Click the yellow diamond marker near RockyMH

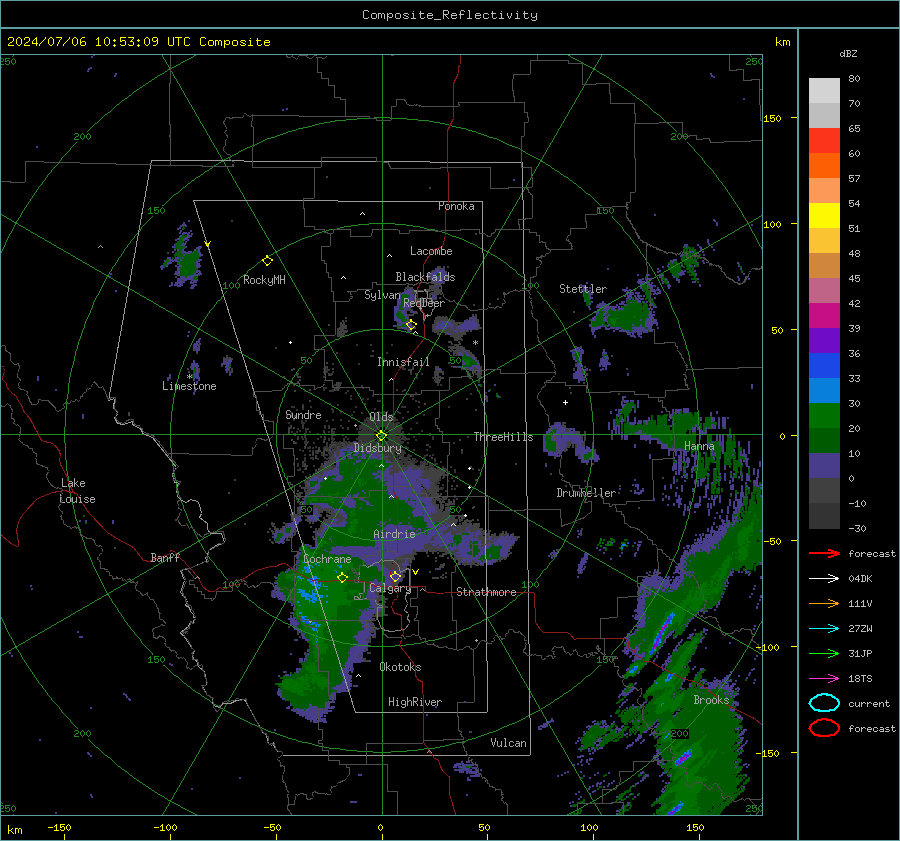pos(267,261)
